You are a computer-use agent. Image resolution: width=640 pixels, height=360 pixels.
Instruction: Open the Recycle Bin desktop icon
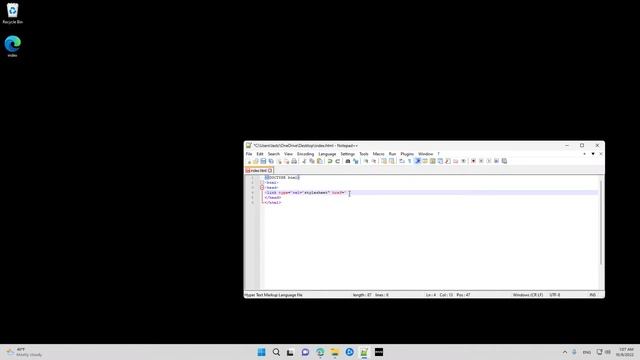[13, 13]
